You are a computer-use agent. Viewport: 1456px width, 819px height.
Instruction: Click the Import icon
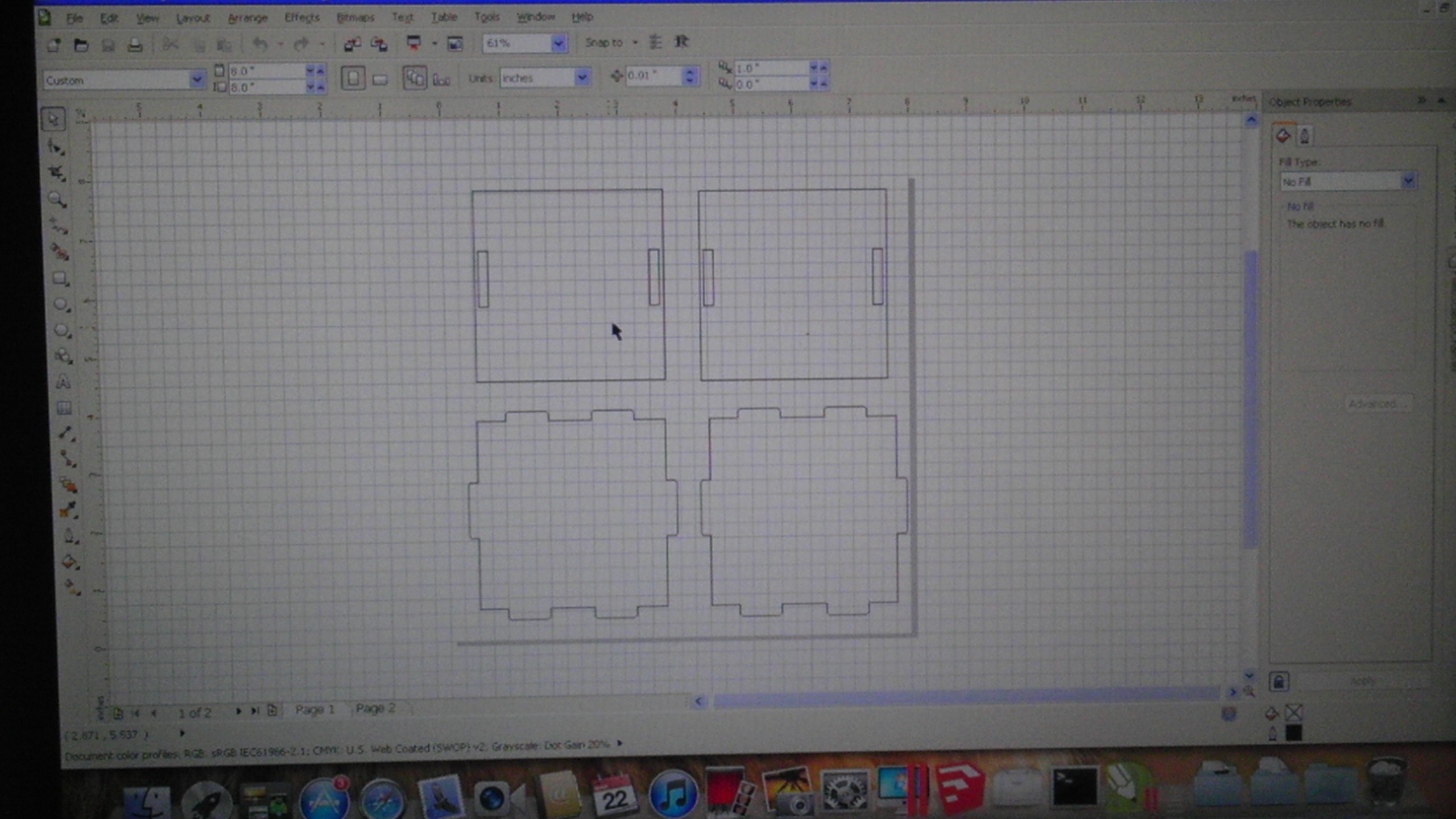pos(352,44)
